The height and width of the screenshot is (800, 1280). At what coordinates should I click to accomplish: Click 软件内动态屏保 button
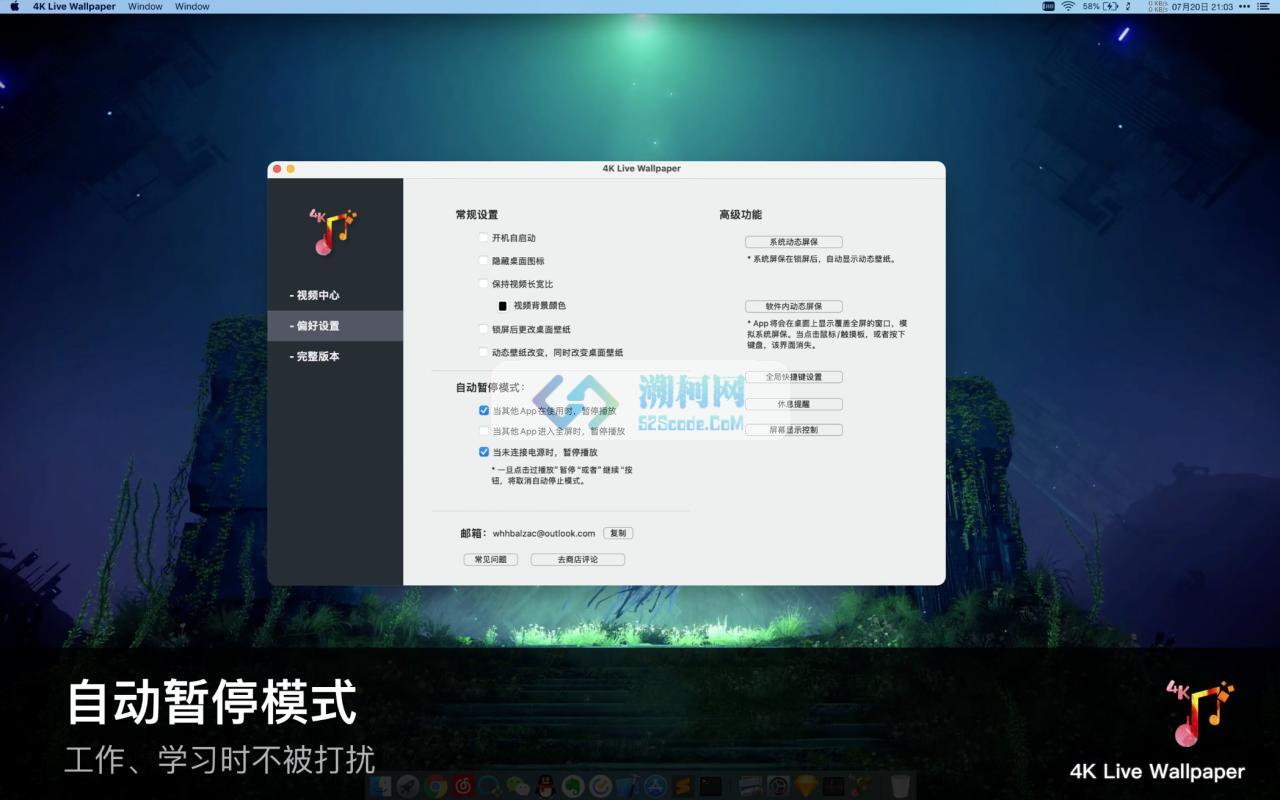click(794, 306)
